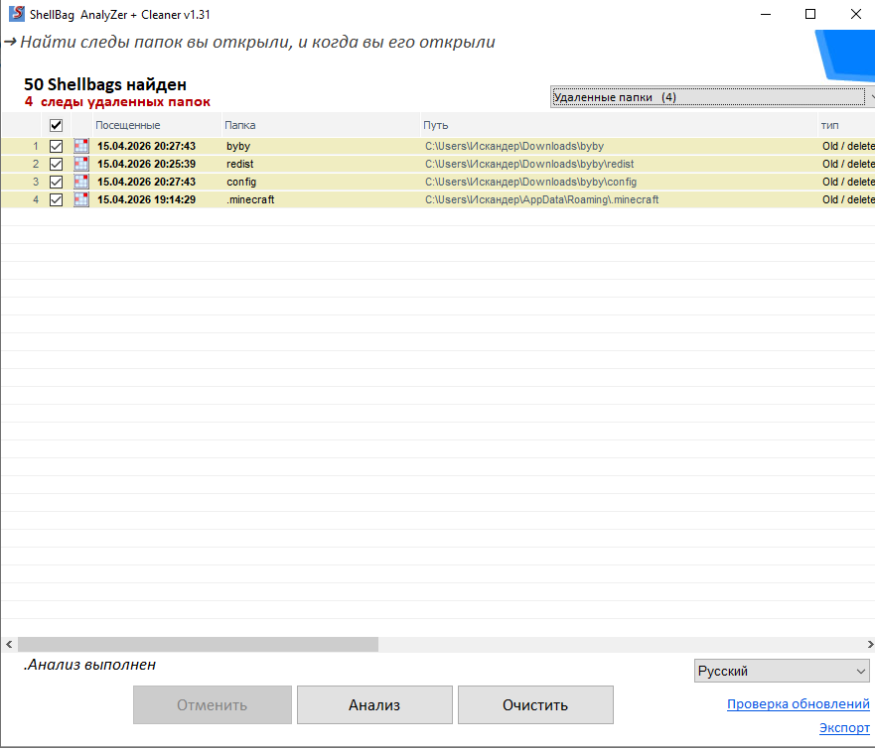Viewport: 875px width, 750px height.
Task: Click the shellbag icon in the .minecraft row
Action: [81, 200]
